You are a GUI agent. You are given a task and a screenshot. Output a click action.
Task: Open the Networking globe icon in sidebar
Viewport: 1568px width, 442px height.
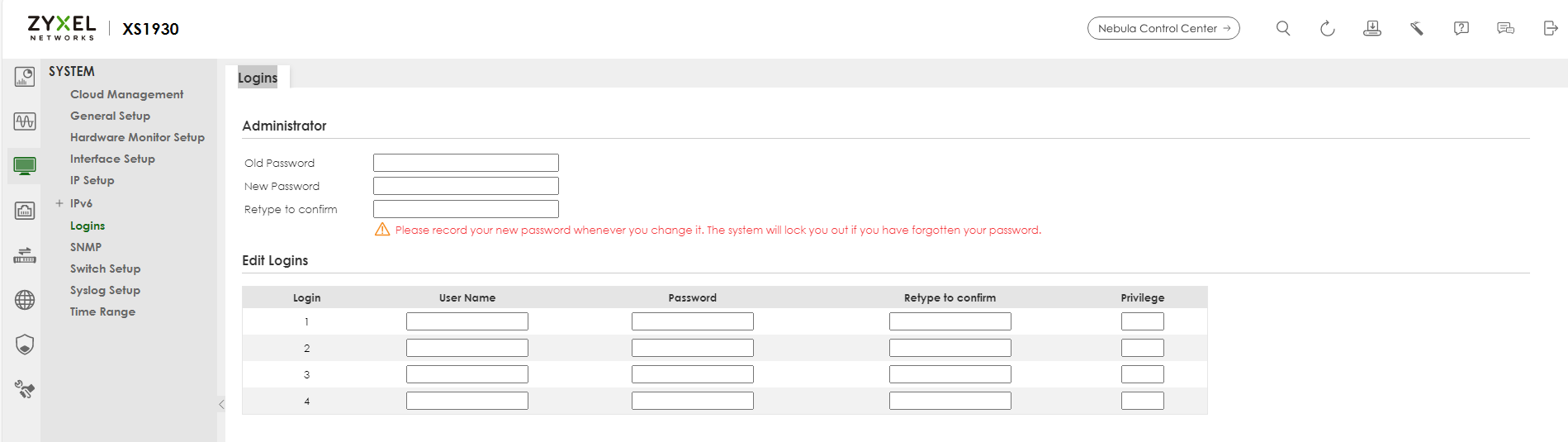click(x=25, y=300)
